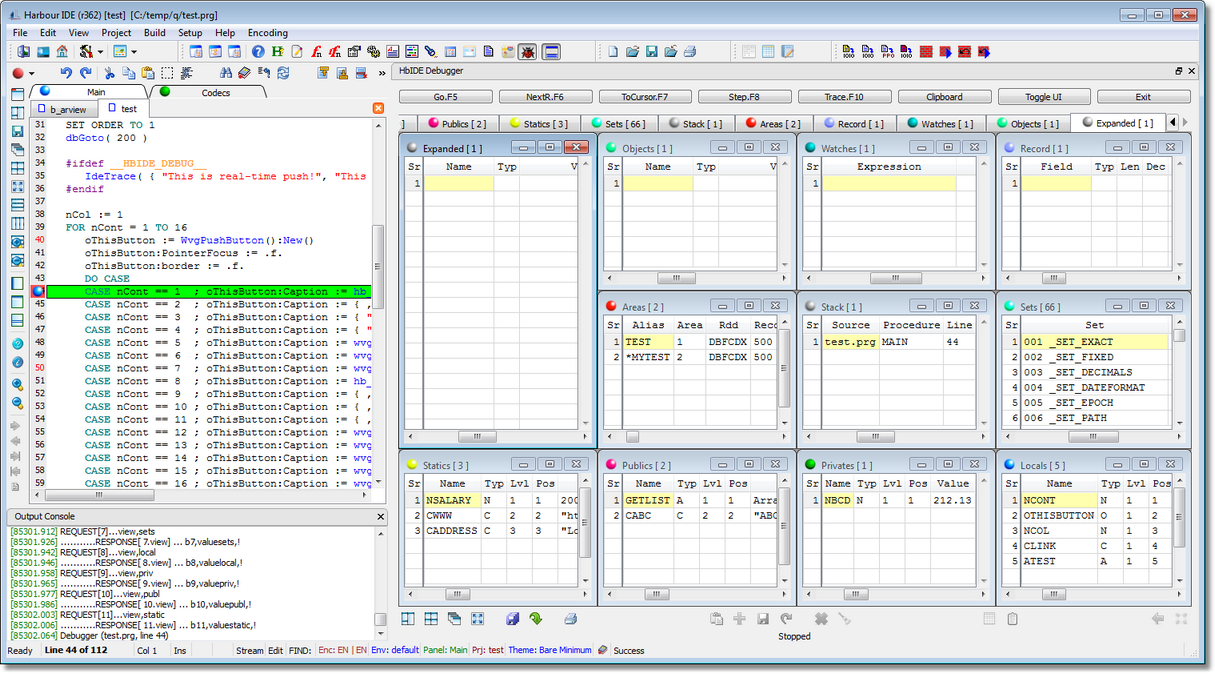This screenshot has height=674, width=1215.
Task: Expand the toolbar overflow chevron near HbIDE Debugger
Action: (382, 72)
